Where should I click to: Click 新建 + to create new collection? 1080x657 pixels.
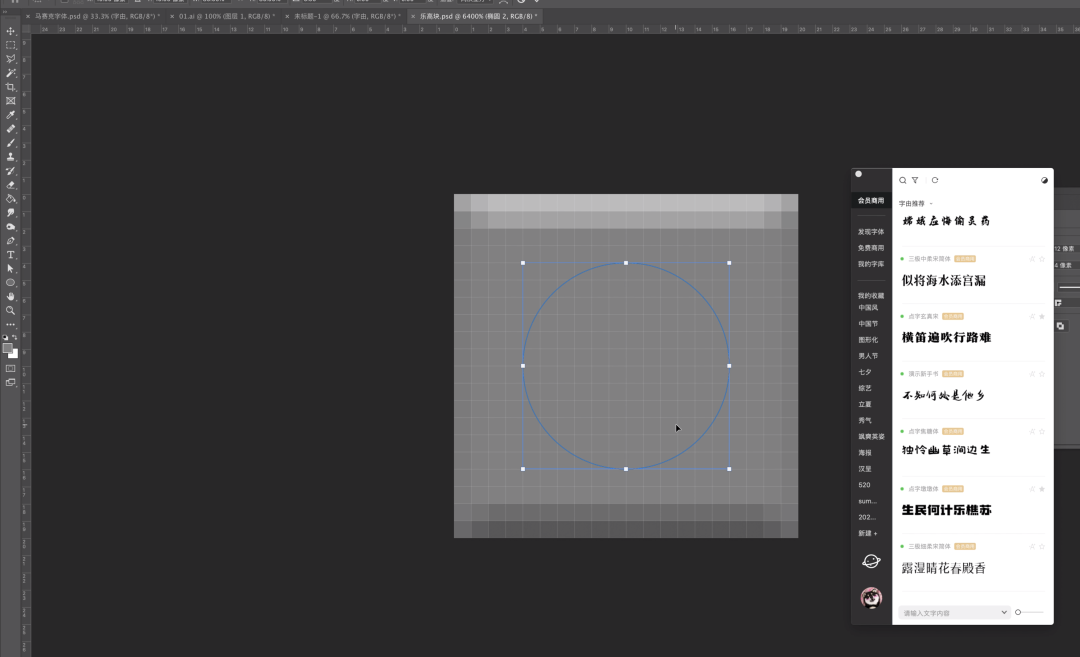(x=868, y=534)
